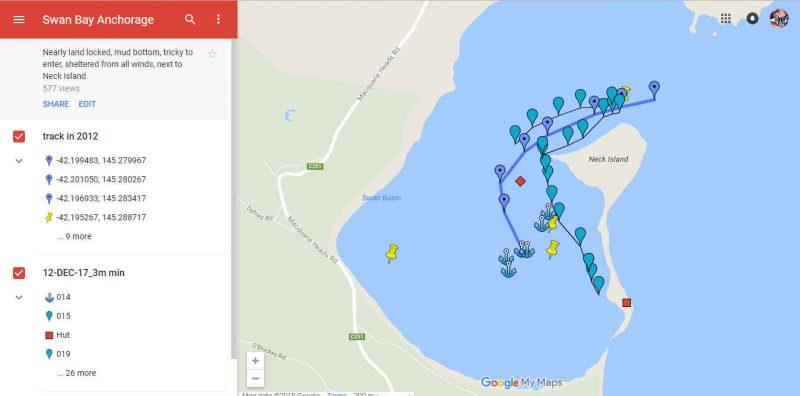Viewport: 800px width, 396px height.
Task: Open Google notifications bell
Action: click(x=752, y=18)
